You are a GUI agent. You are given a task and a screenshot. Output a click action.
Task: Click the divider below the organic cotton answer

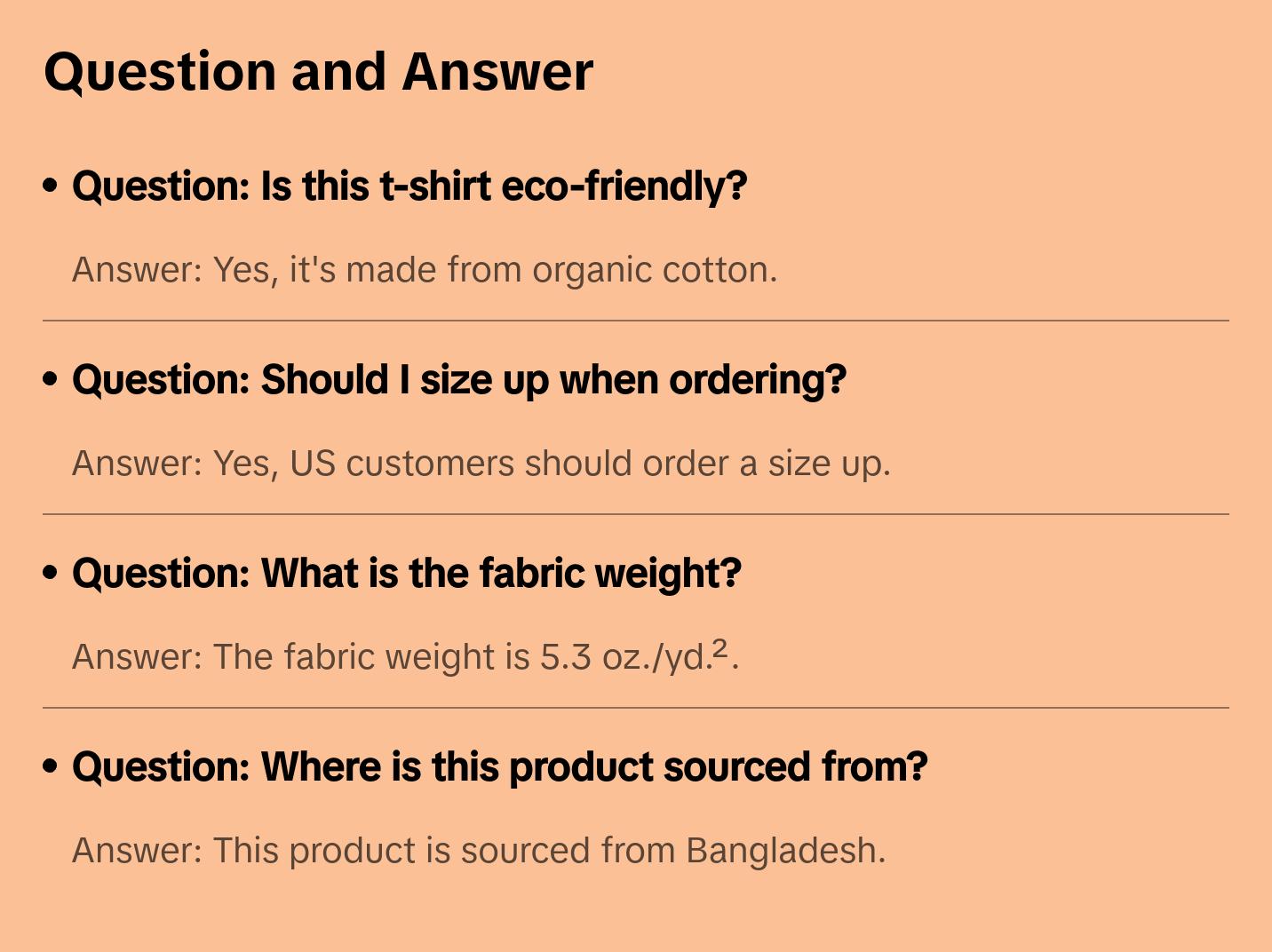pos(636,321)
